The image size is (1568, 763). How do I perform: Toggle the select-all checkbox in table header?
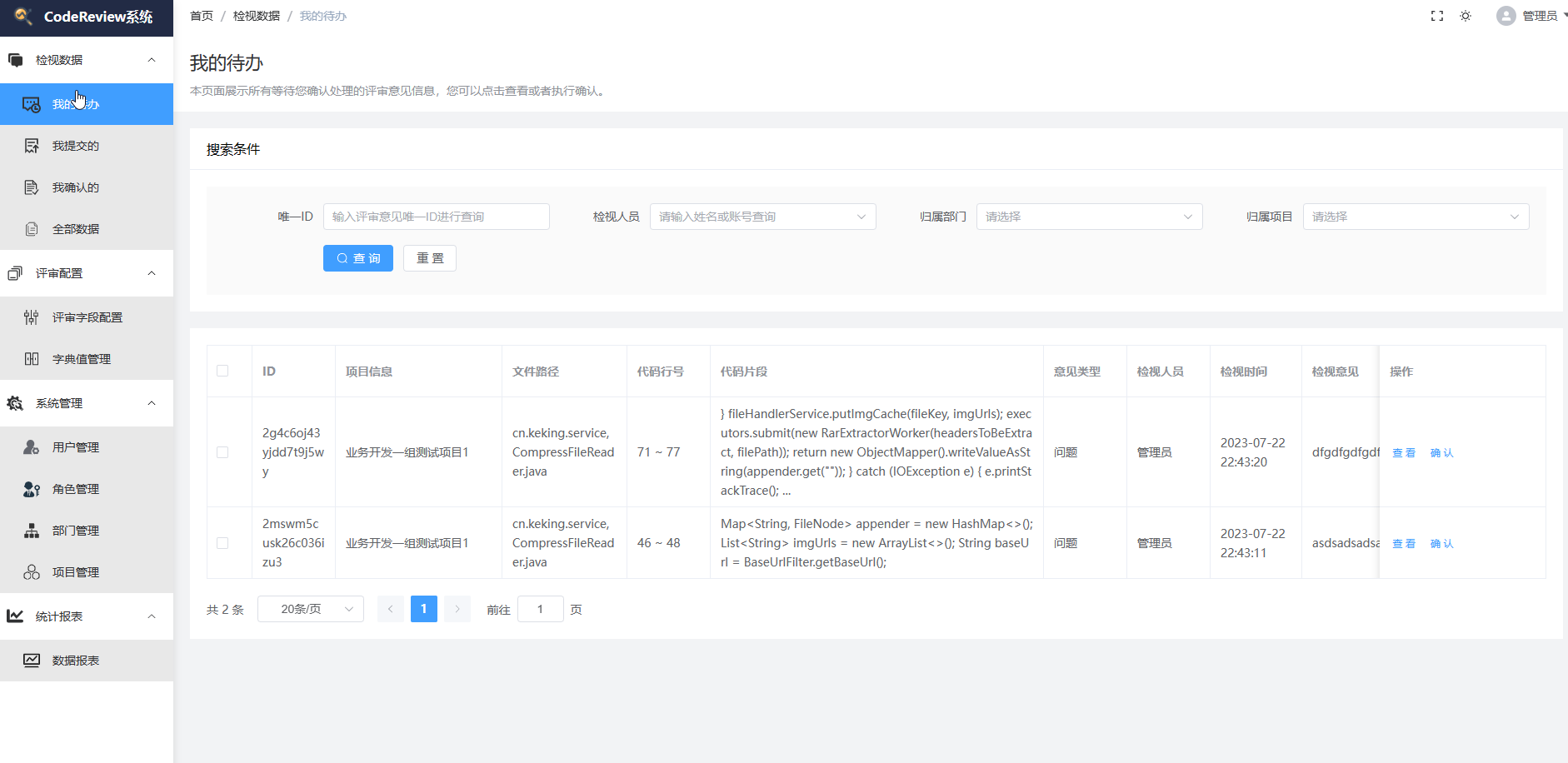pos(222,371)
